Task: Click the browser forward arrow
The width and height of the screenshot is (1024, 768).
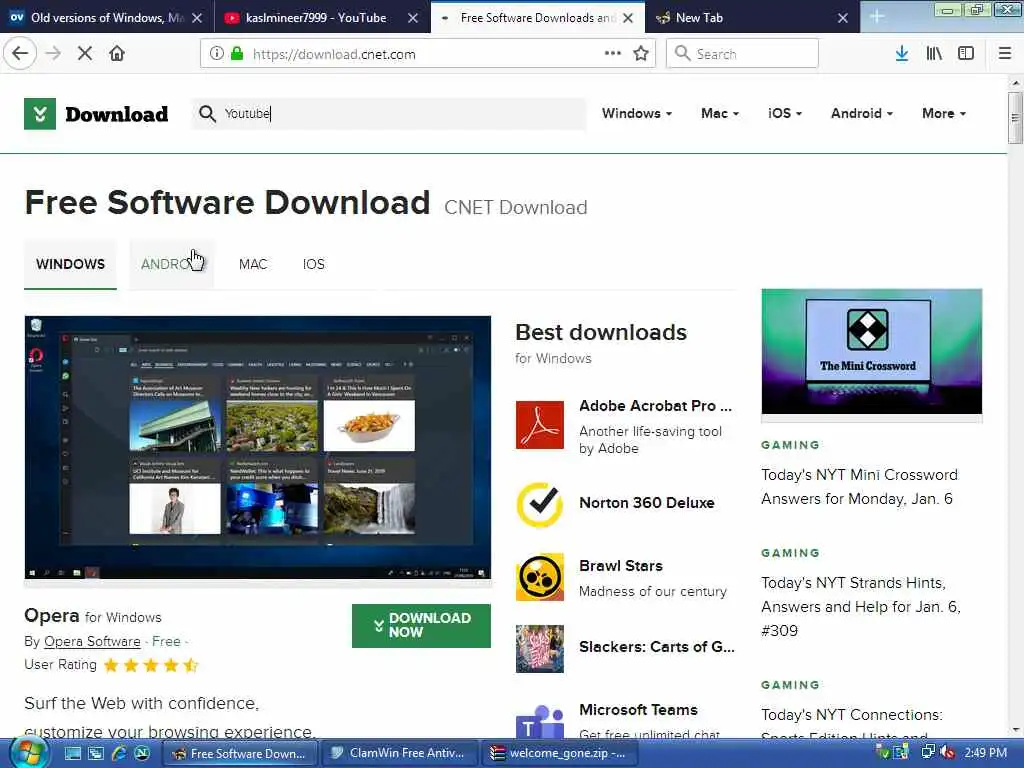Action: (x=53, y=54)
